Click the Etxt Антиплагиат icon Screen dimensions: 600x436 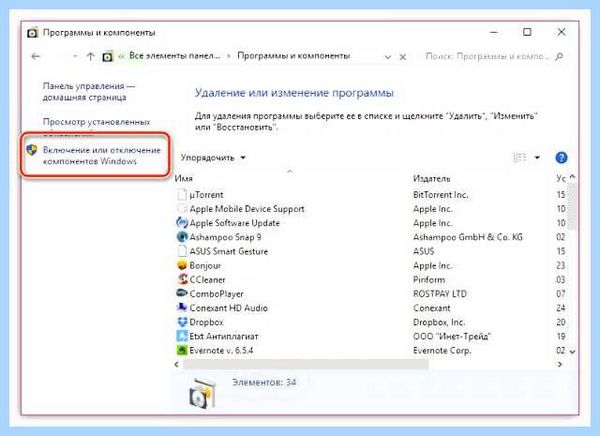pos(182,336)
